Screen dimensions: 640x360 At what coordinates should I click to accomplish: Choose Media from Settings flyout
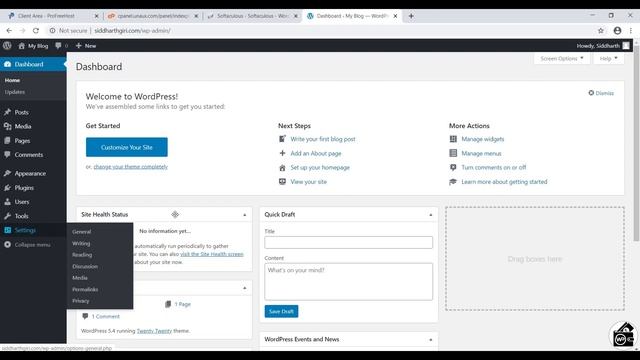(x=80, y=278)
